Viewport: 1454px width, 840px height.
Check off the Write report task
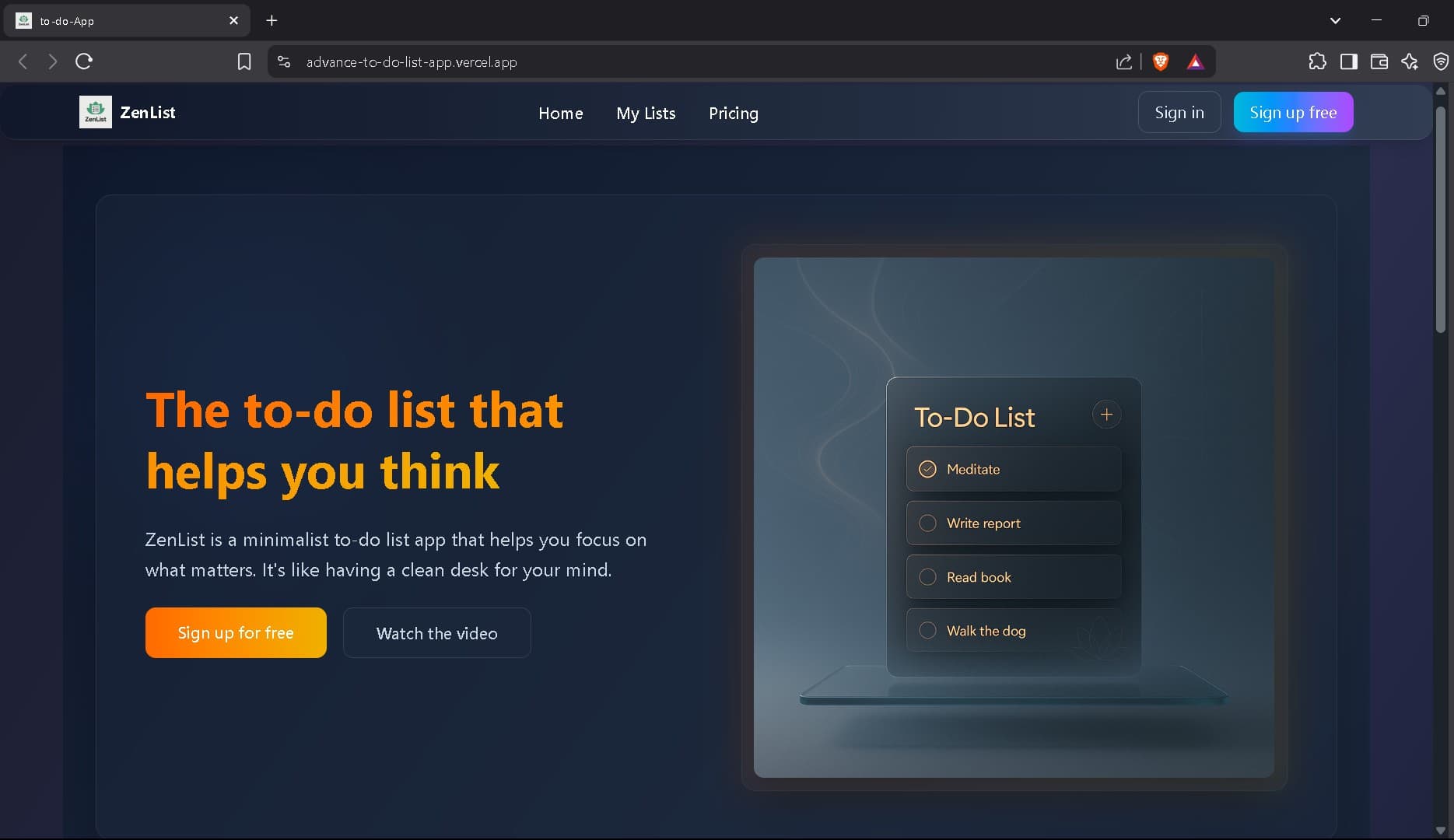point(927,523)
